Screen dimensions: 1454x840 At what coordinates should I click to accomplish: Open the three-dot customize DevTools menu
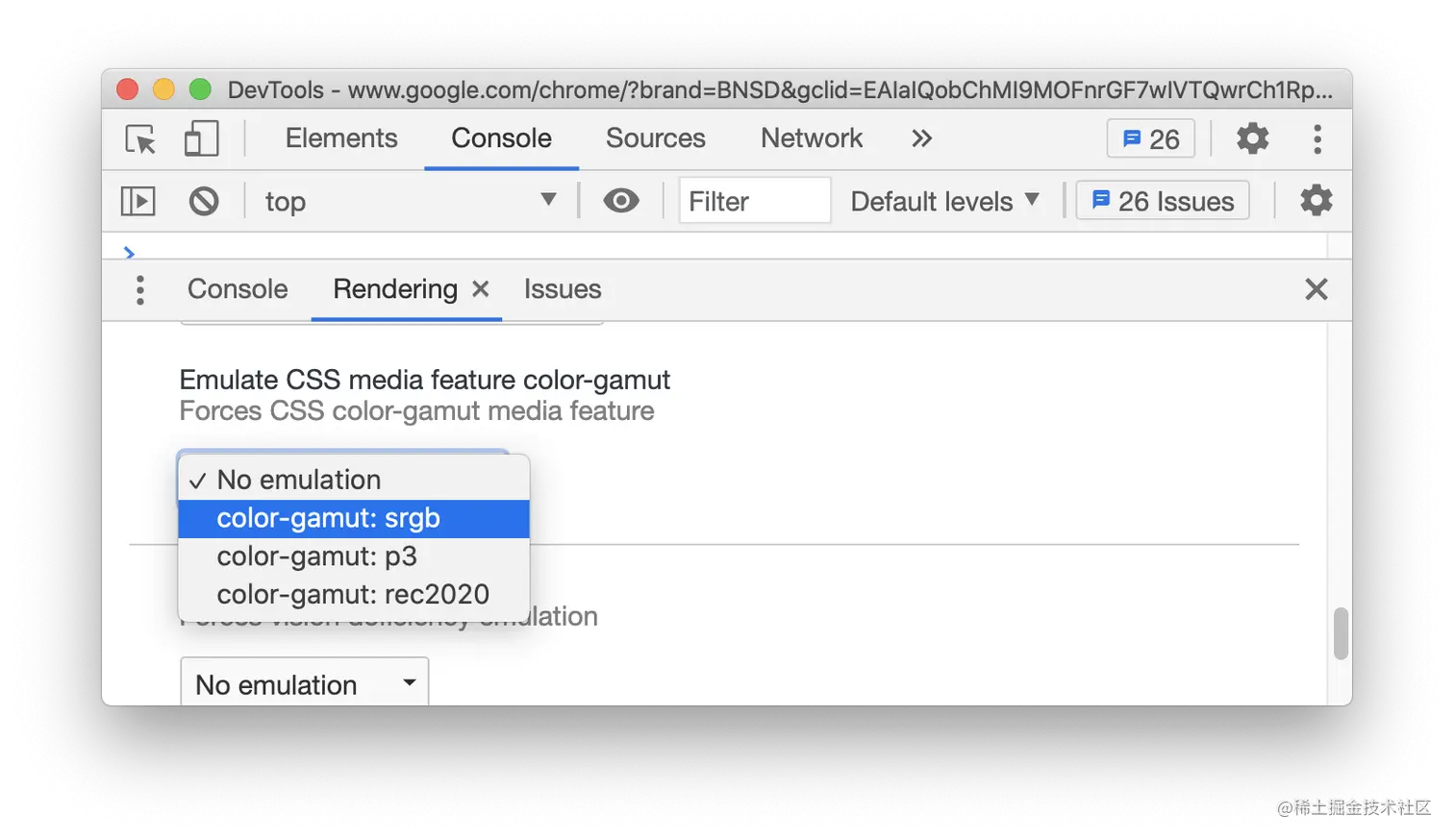1317,138
